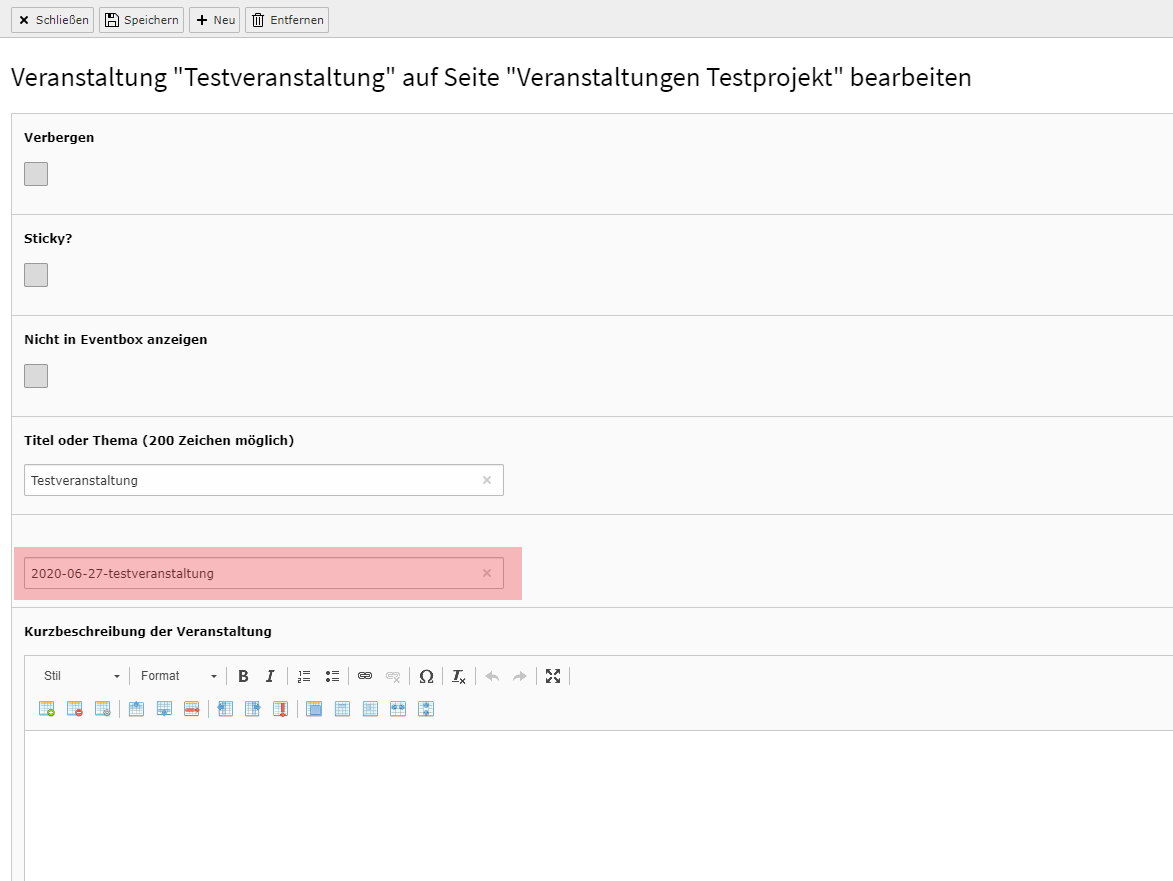
Task: Delete the event via Entfernen
Action: (287, 20)
